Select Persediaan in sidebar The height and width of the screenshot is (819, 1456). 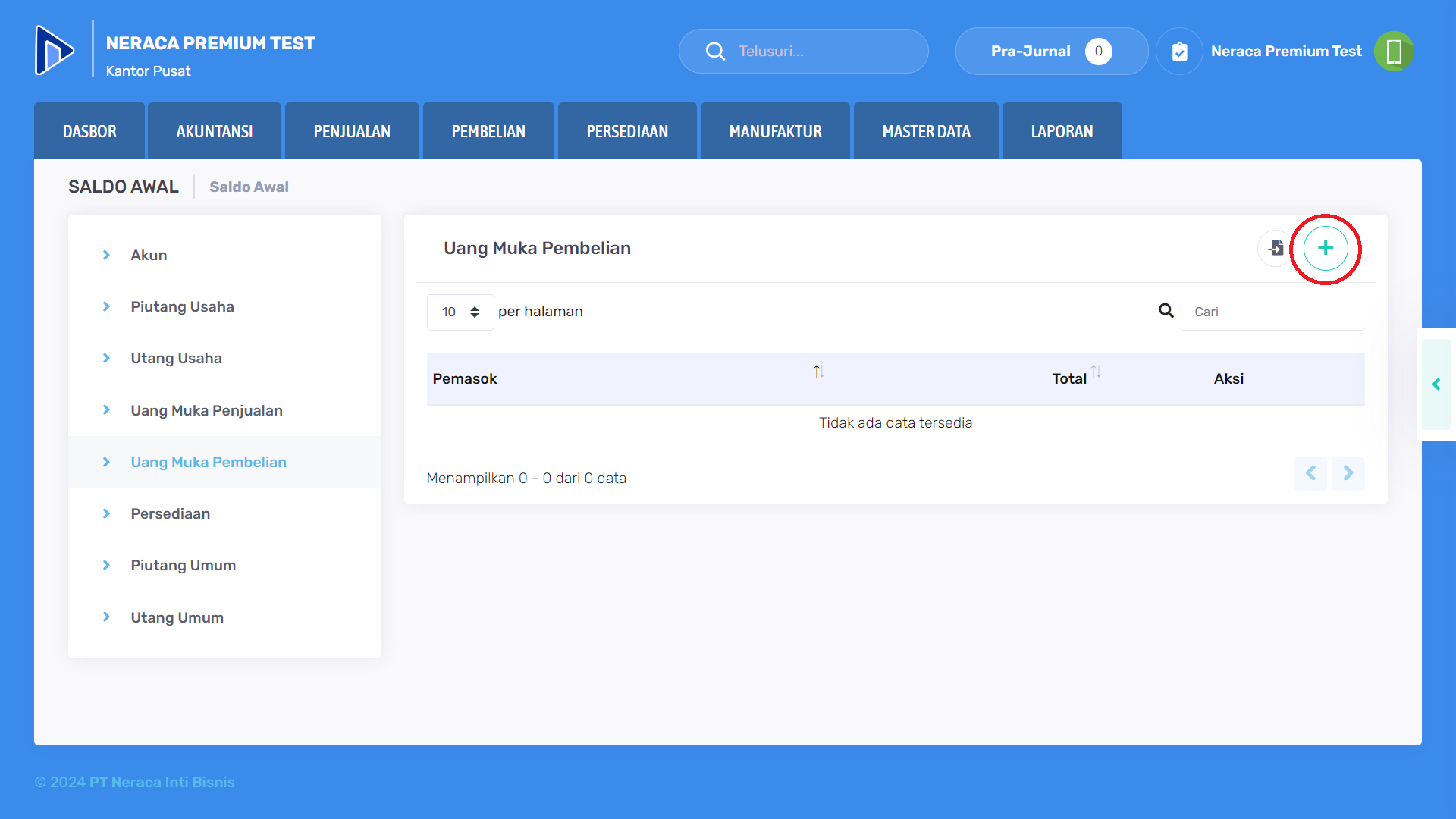(x=224, y=513)
